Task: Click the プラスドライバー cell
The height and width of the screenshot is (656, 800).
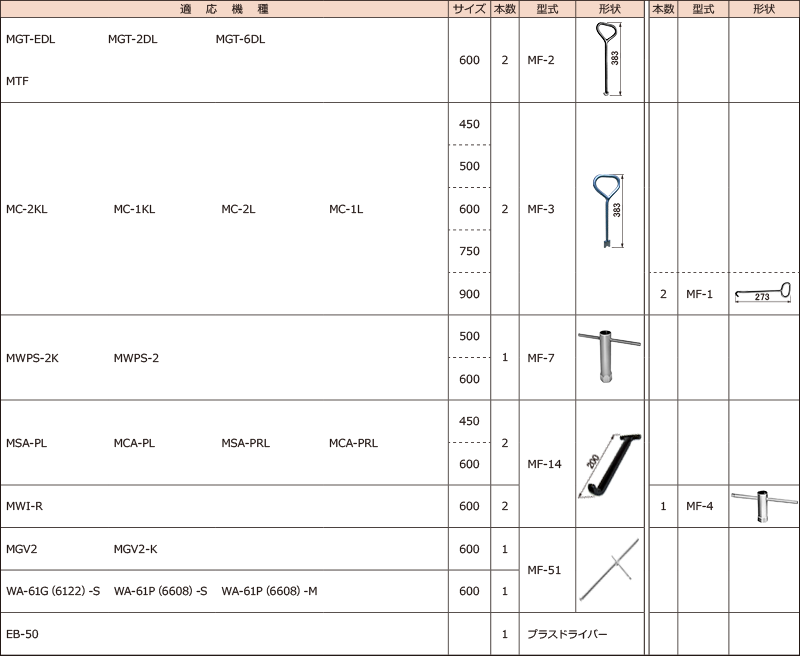Action: tap(582, 634)
